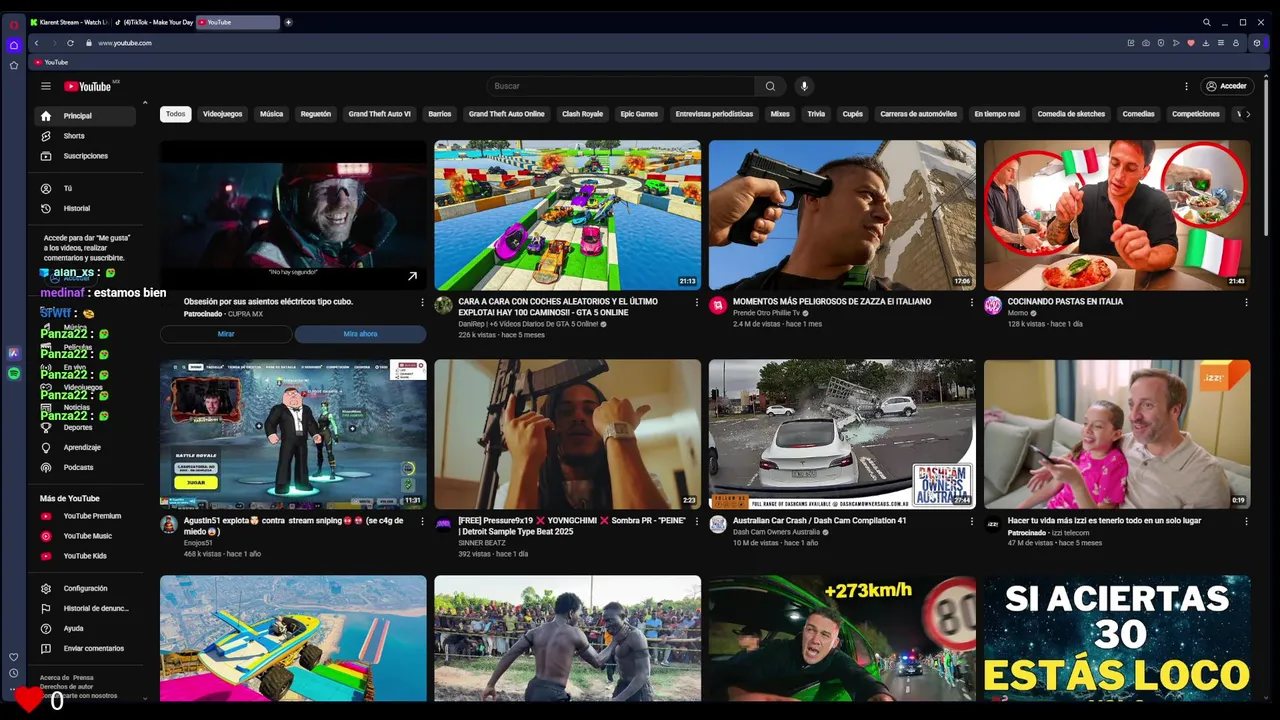Screen dimensions: 1280x720
Task: Focus the Buscar search field
Action: coord(621,86)
